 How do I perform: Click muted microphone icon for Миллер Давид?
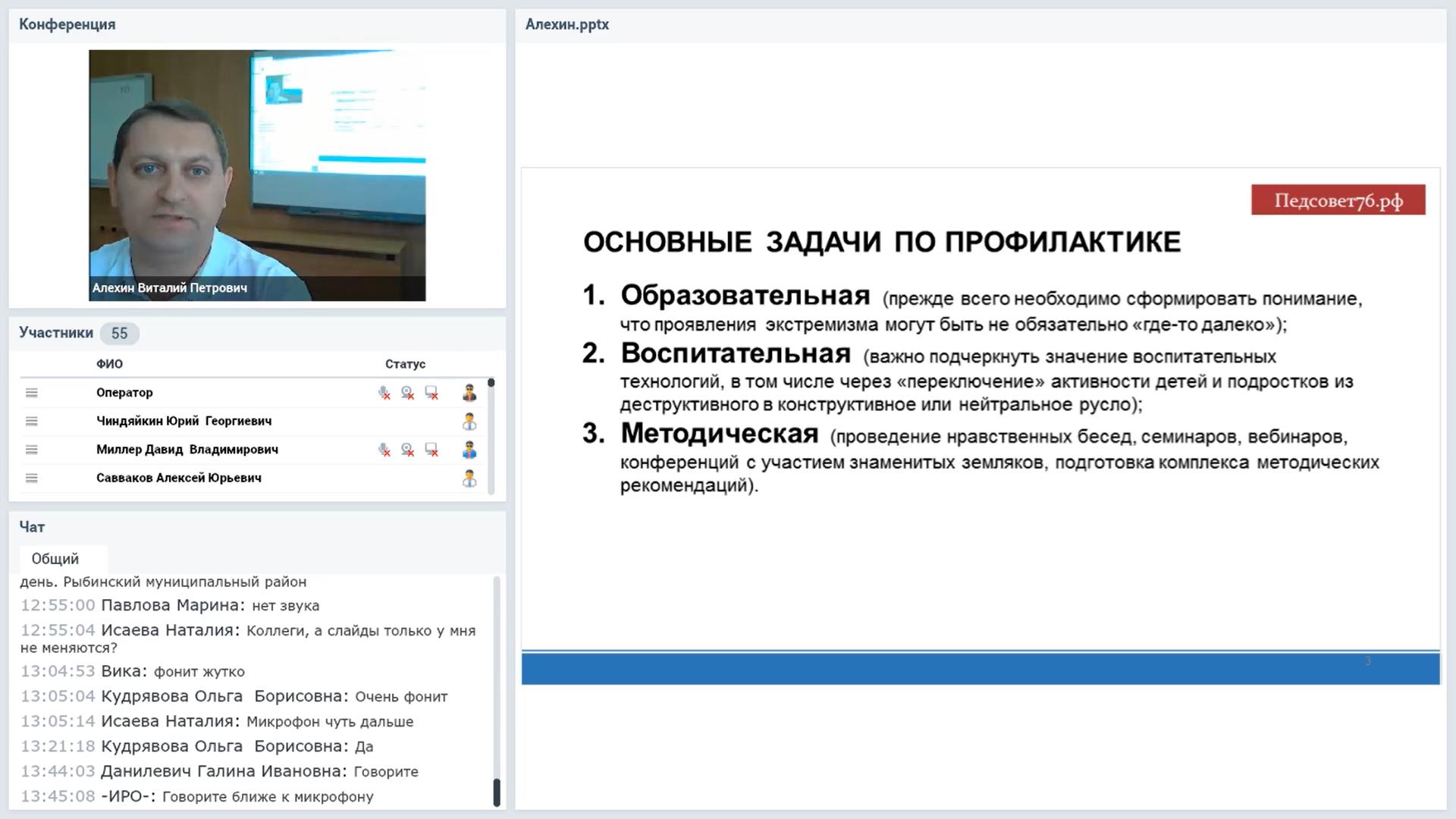[384, 450]
